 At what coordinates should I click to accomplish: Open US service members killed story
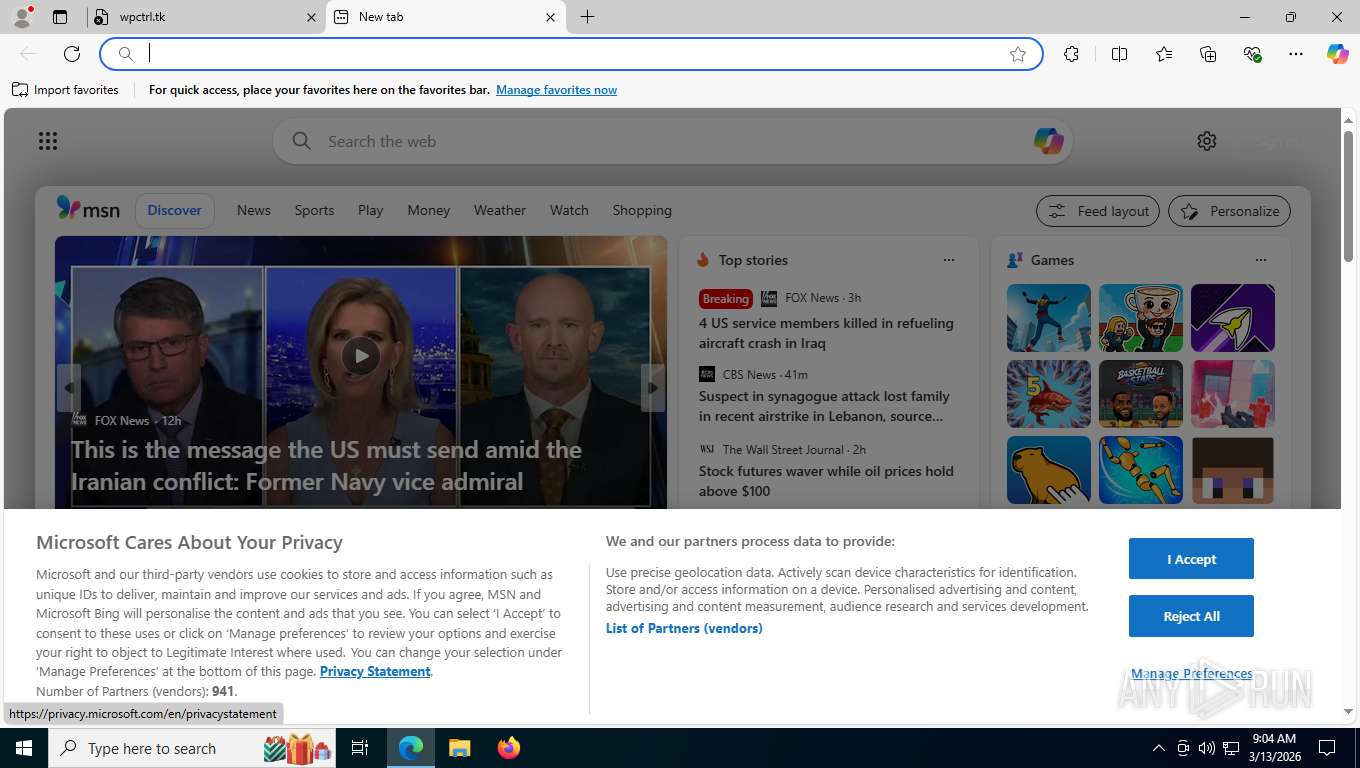pyautogui.click(x=826, y=333)
